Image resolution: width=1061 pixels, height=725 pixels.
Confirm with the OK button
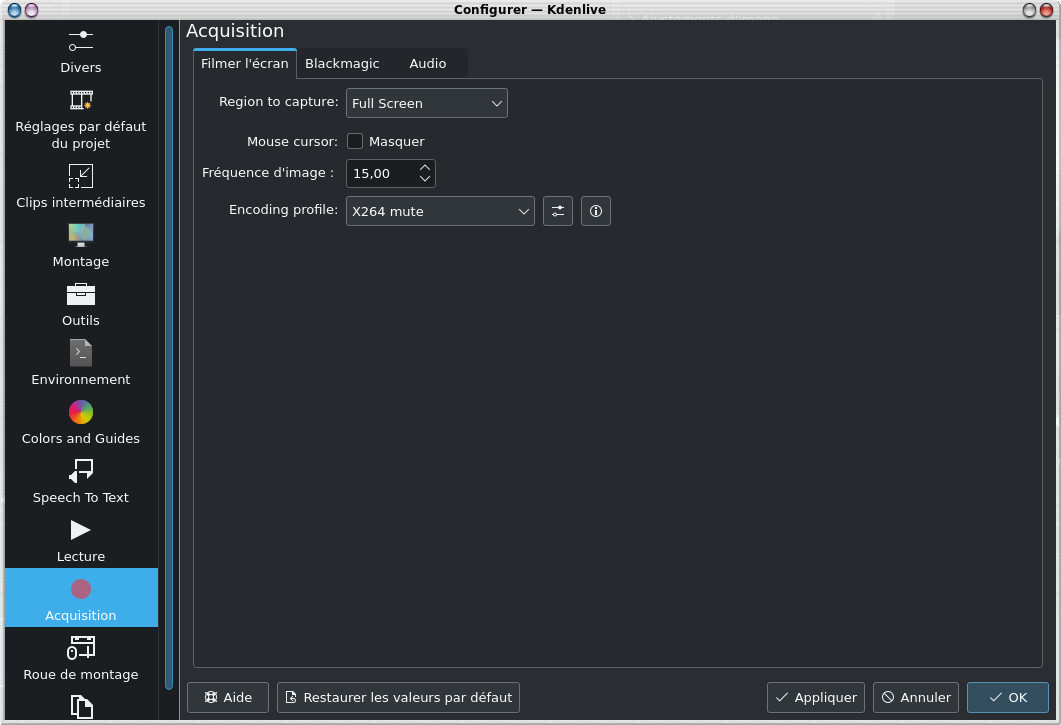click(x=1008, y=697)
